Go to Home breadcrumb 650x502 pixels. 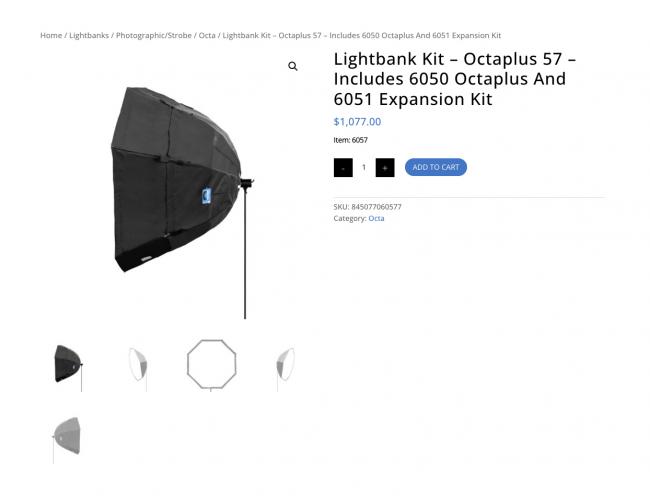point(51,35)
